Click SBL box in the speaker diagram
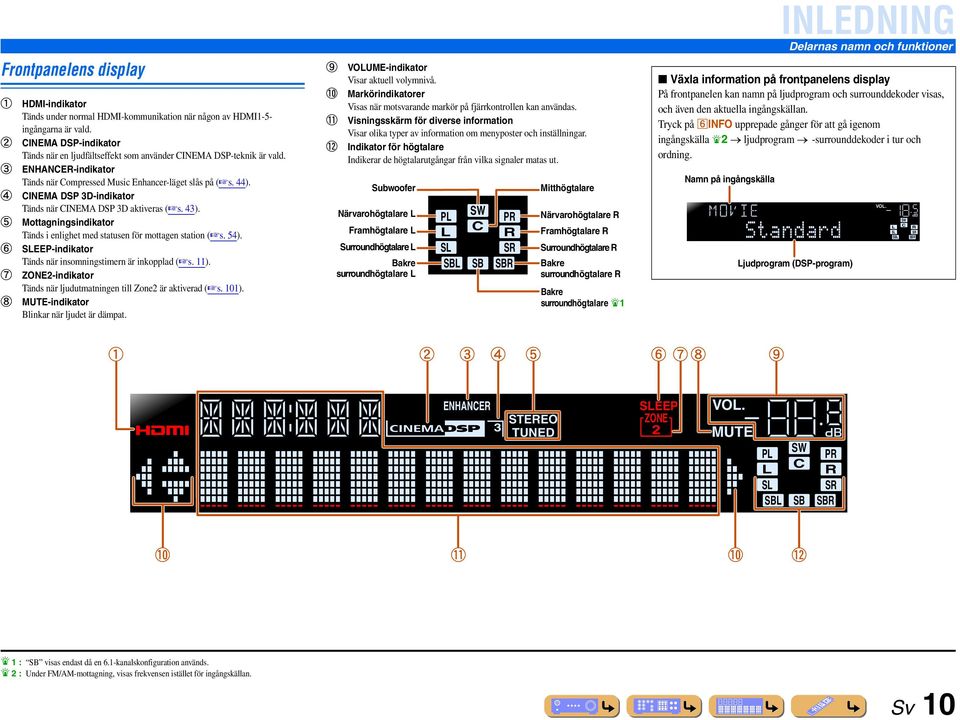This screenshot has width=960, height=720. (451, 263)
